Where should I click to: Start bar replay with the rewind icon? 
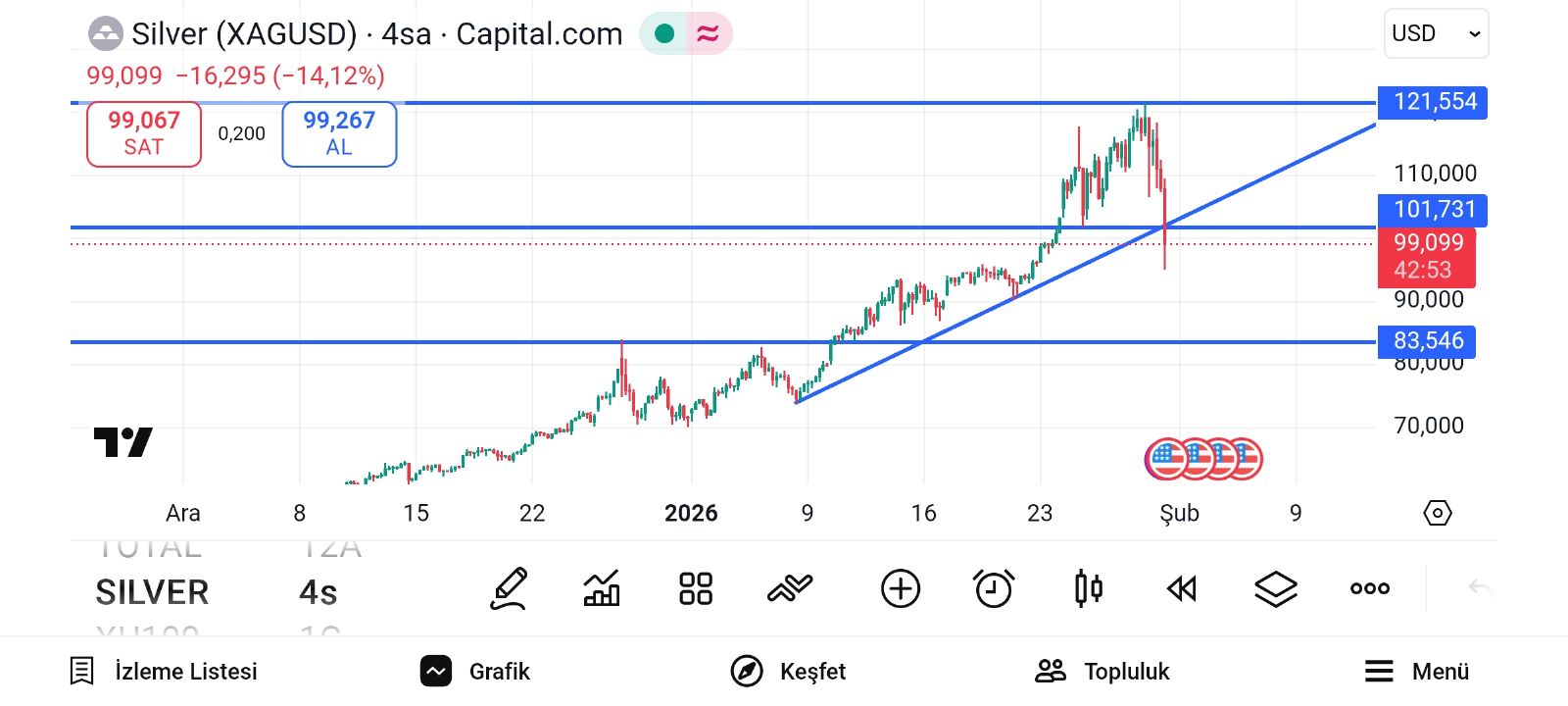click(x=1182, y=589)
